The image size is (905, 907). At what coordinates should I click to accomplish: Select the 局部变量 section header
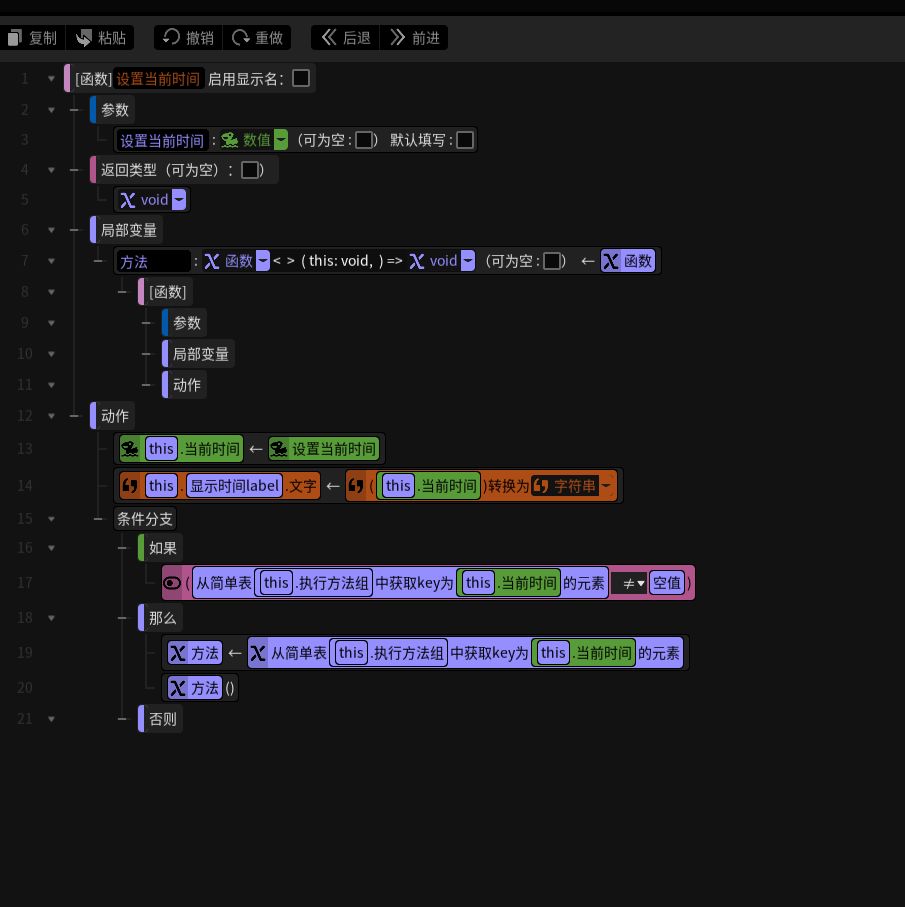129,230
